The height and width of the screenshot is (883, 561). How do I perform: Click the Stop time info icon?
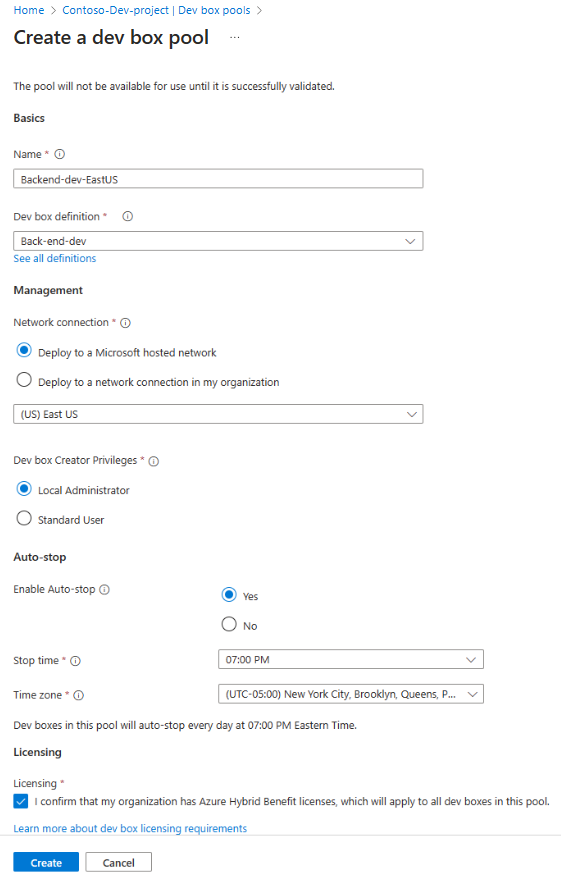pos(75,661)
